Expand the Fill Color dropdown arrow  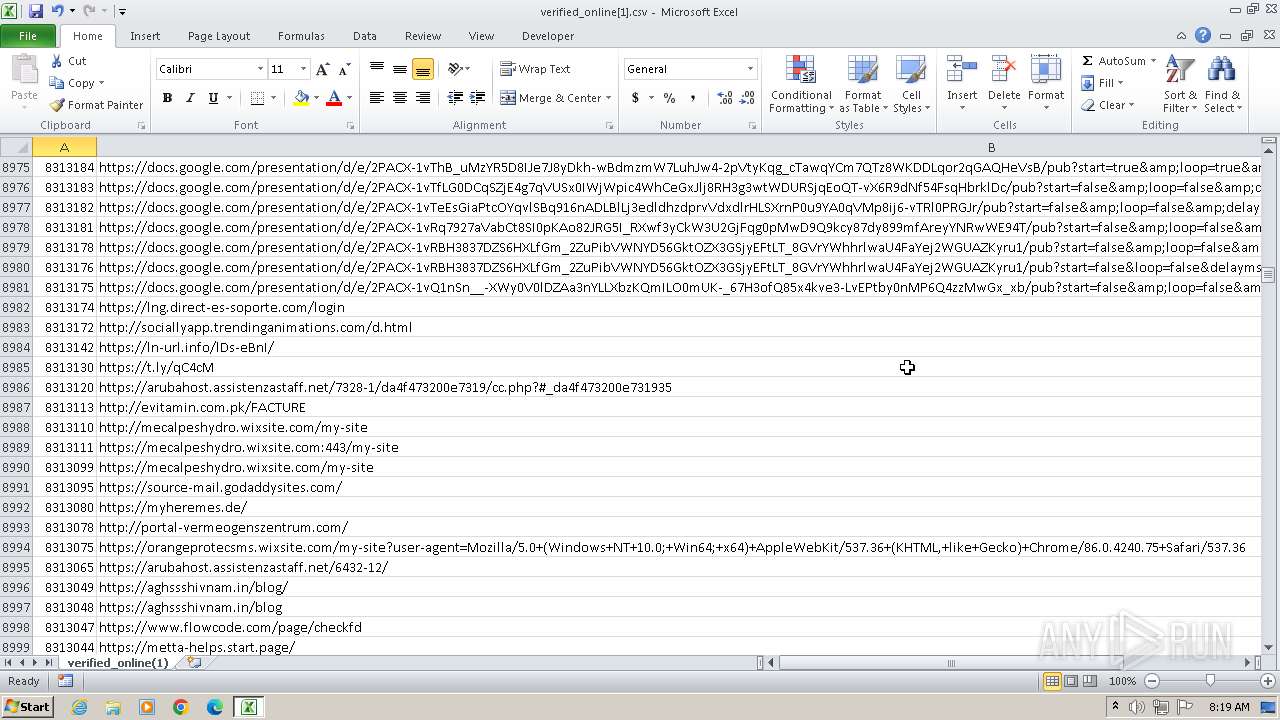pos(316,98)
